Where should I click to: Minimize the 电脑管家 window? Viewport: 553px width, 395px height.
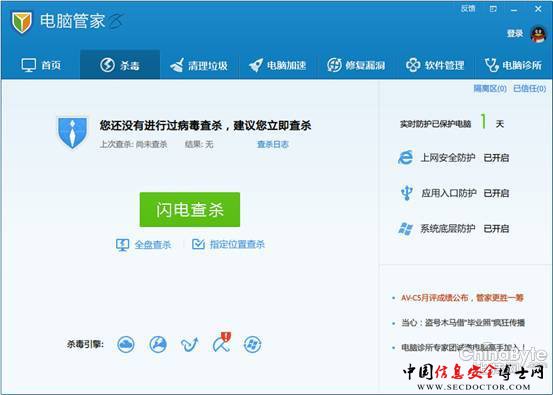[514, 10]
